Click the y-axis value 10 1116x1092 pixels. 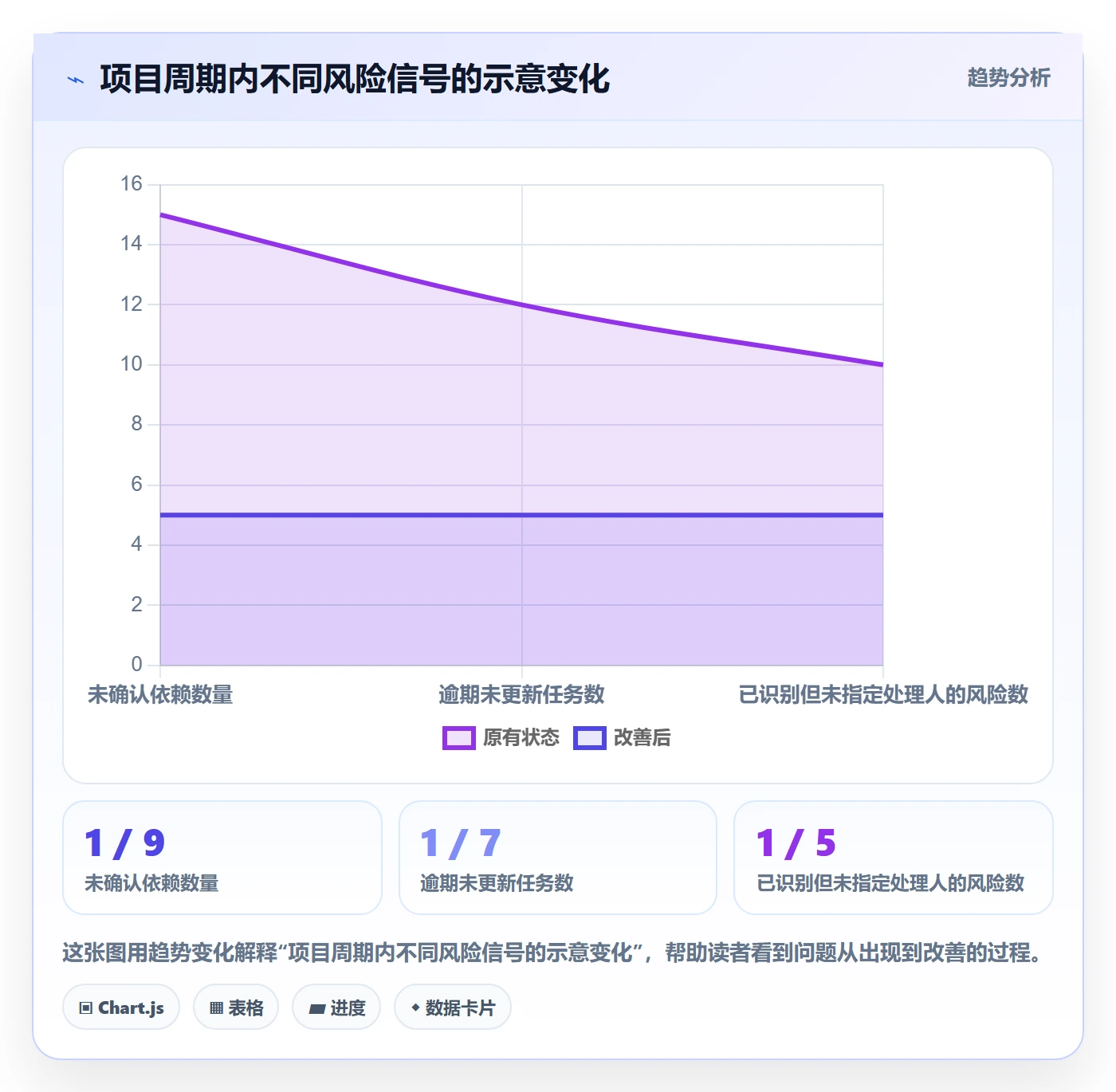pyautogui.click(x=132, y=364)
